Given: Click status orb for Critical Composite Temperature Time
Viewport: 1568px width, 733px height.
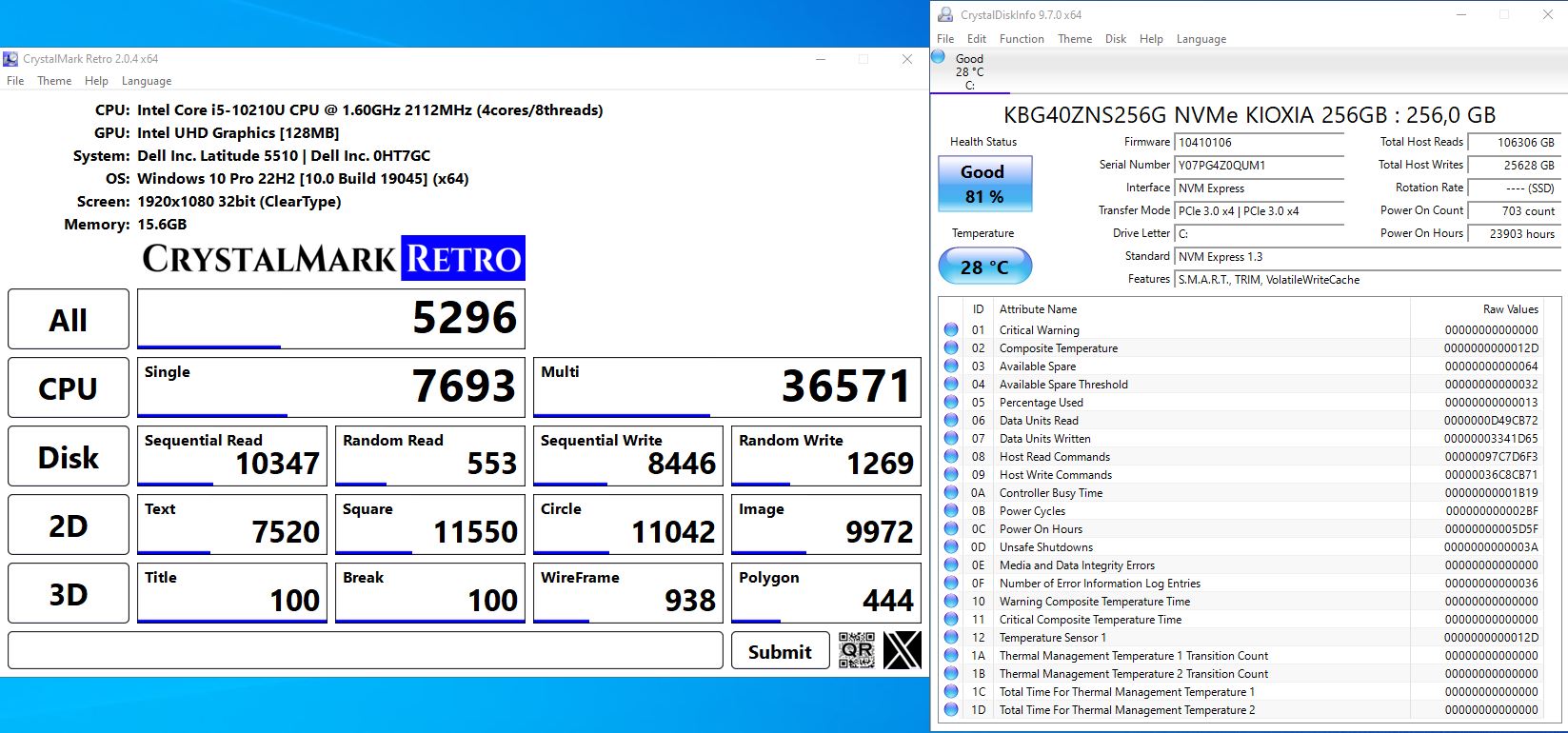Looking at the screenshot, I should click(x=951, y=619).
